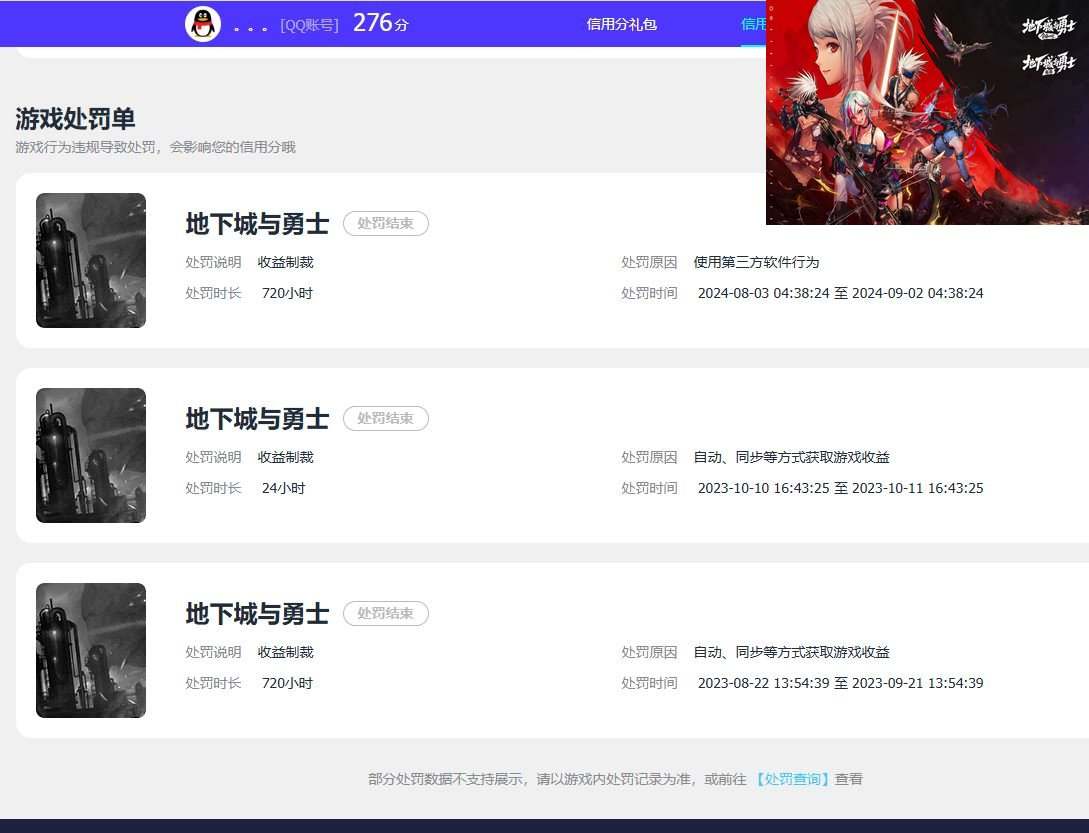
Task: Click 处罚结束 badge on 2023-08-22 penalty card
Action: [385, 613]
